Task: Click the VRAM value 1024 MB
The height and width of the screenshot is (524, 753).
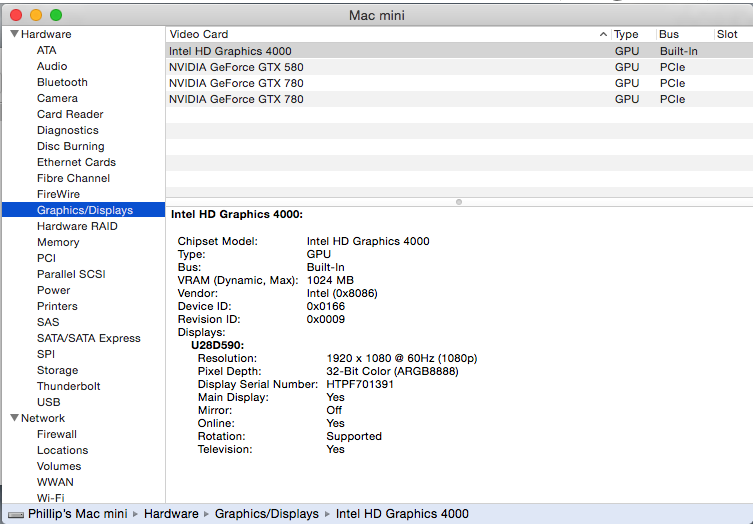Action: point(330,280)
